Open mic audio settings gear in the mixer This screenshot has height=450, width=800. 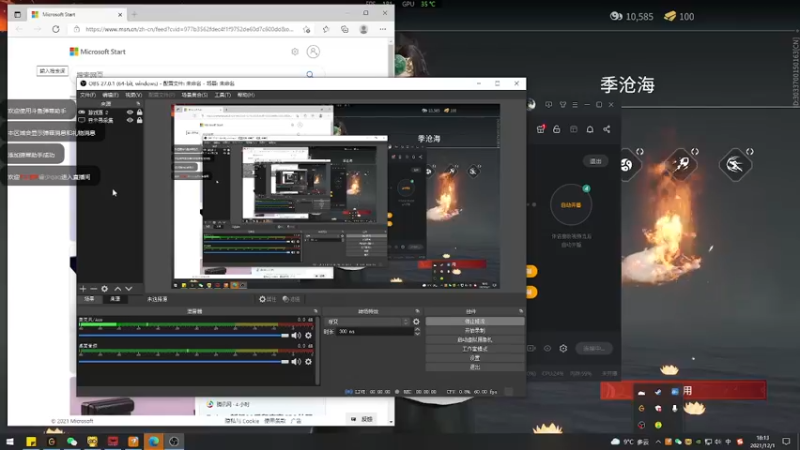point(308,335)
